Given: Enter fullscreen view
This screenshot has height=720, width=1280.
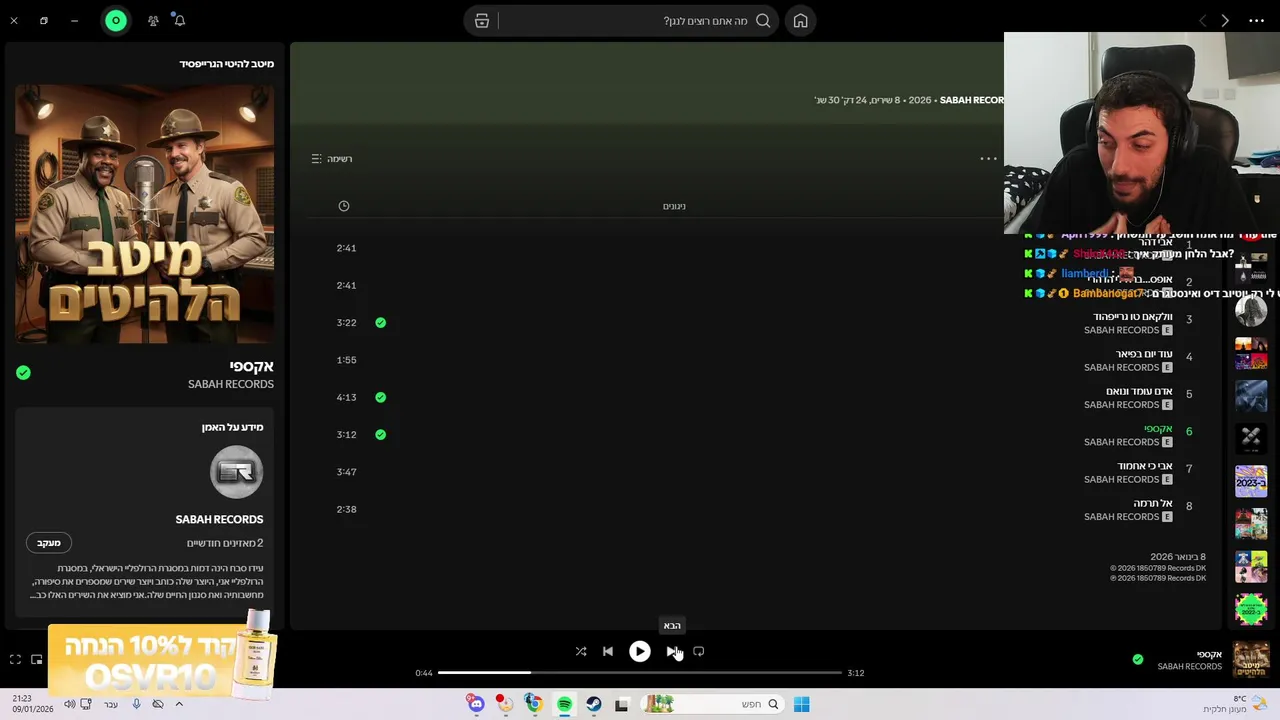Looking at the screenshot, I should pyautogui.click(x=15, y=659).
